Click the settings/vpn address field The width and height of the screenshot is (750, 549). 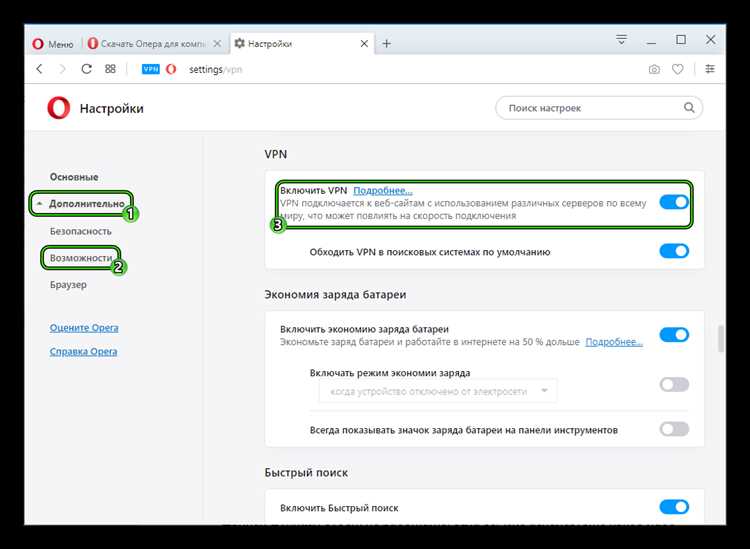215,69
